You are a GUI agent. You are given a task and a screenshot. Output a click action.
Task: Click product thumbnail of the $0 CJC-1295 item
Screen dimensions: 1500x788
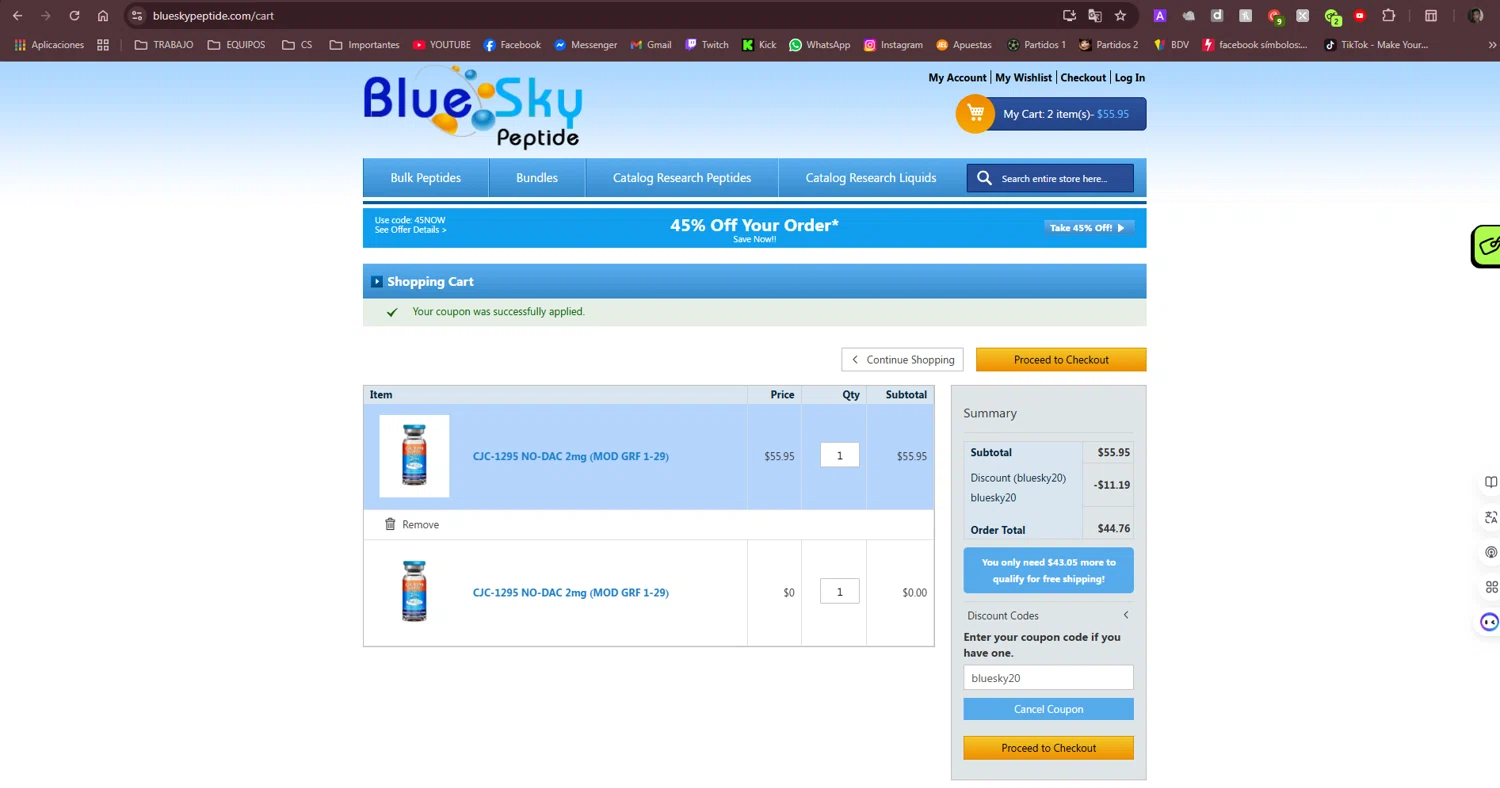click(x=414, y=592)
